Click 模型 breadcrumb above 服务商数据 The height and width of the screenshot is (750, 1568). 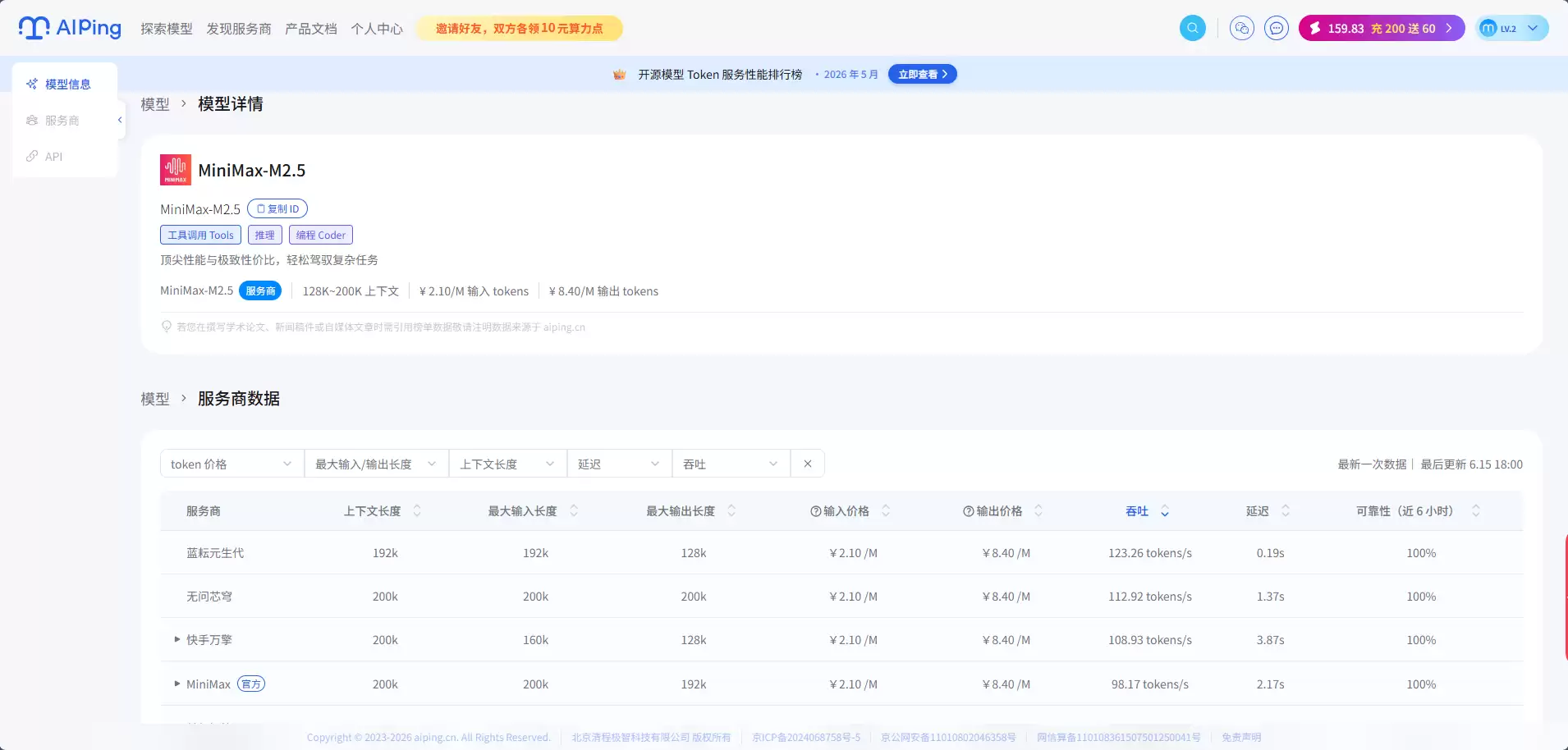[x=155, y=399]
